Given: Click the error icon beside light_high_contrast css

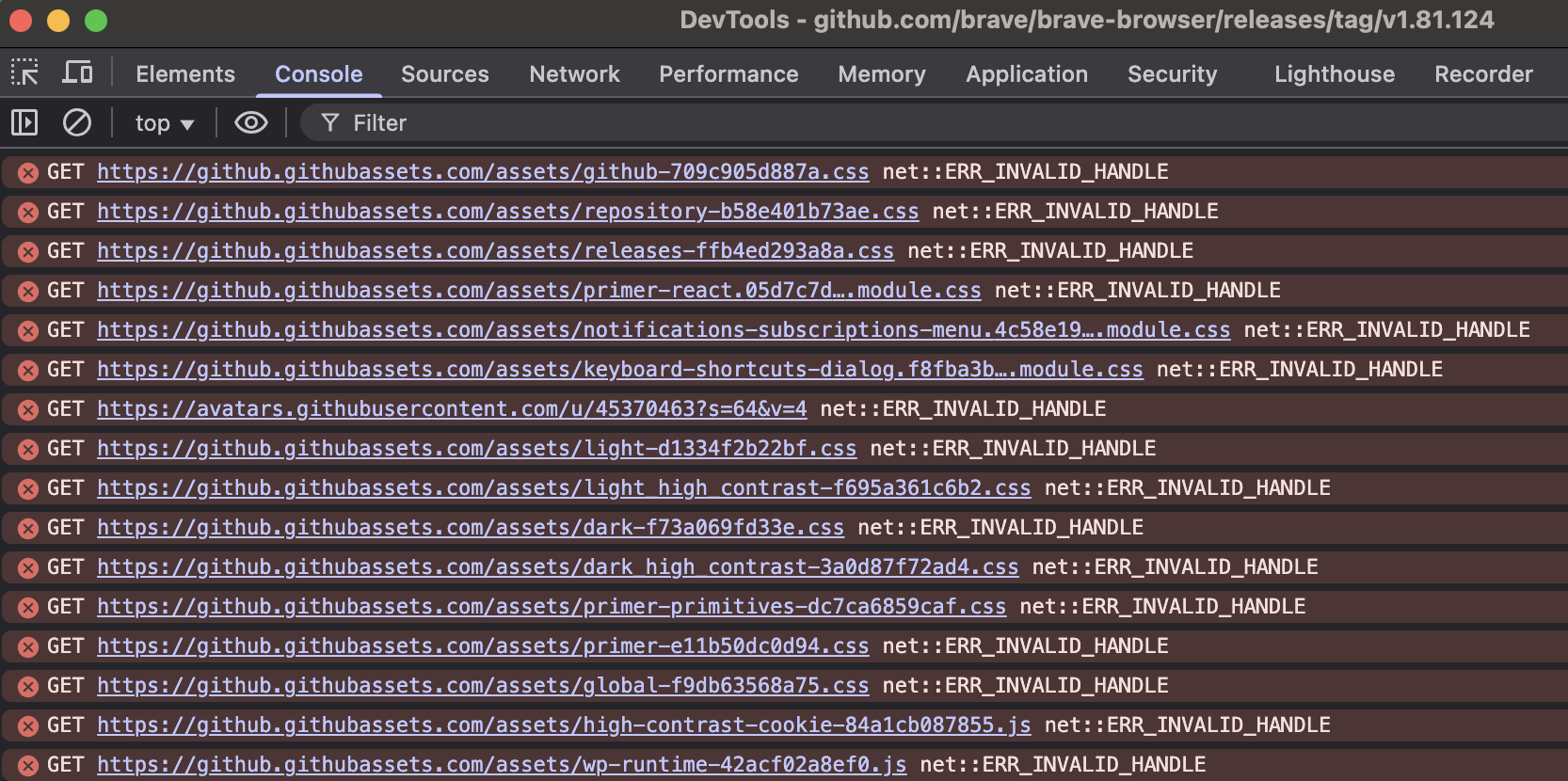Looking at the screenshot, I should (28, 488).
